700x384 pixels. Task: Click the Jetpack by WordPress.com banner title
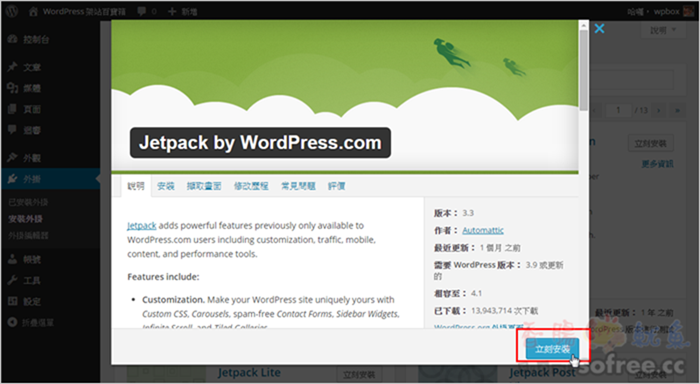260,143
